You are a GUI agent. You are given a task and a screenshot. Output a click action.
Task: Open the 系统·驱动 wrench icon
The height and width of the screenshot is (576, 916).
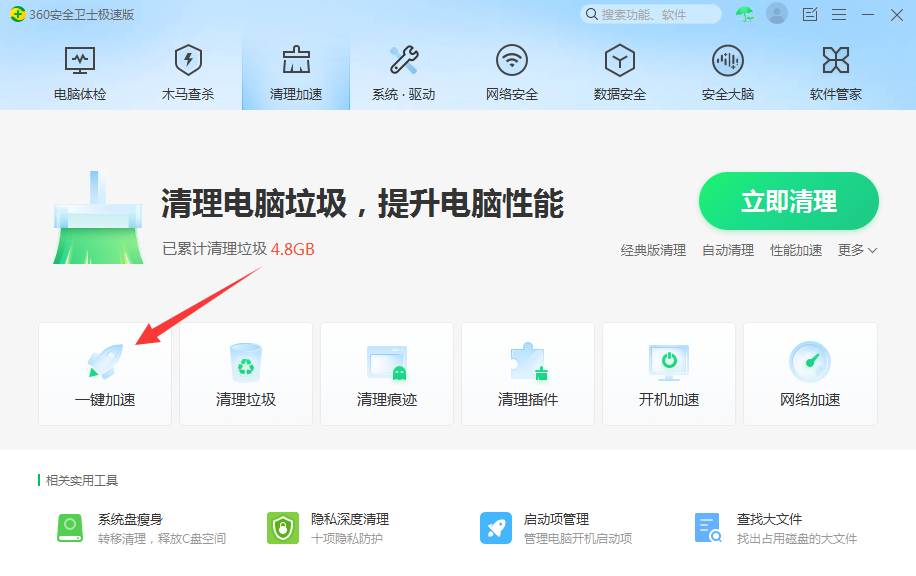tap(404, 60)
